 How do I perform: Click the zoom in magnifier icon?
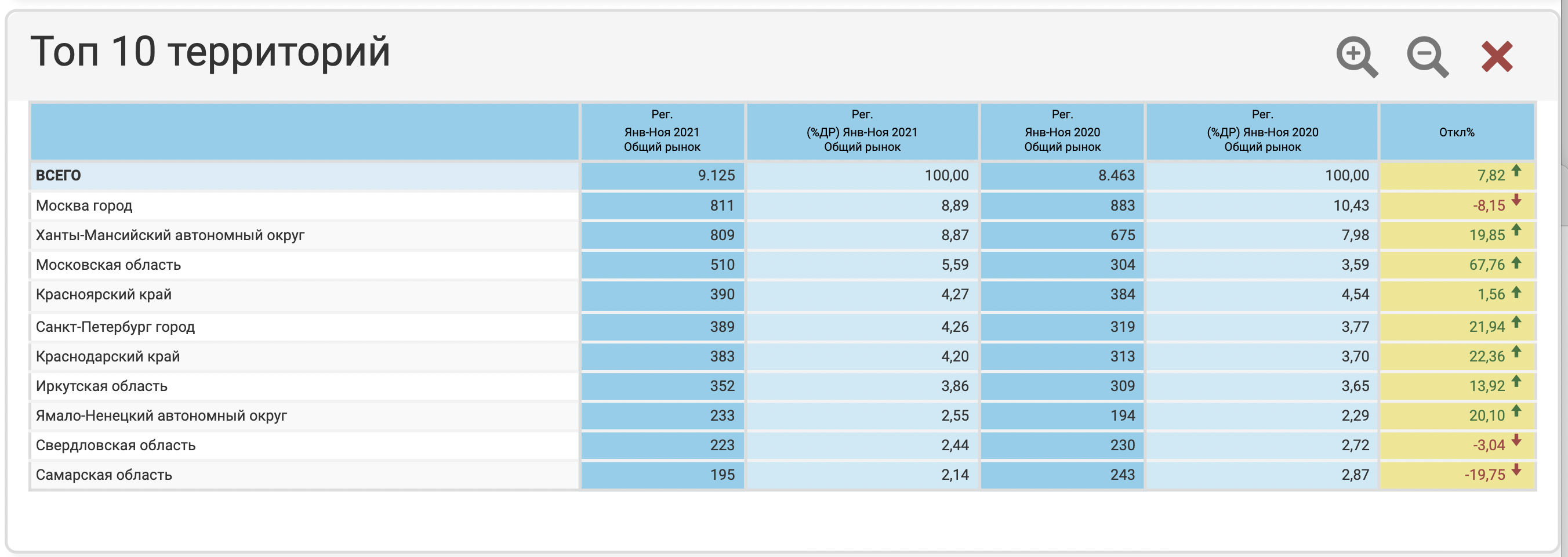1356,57
